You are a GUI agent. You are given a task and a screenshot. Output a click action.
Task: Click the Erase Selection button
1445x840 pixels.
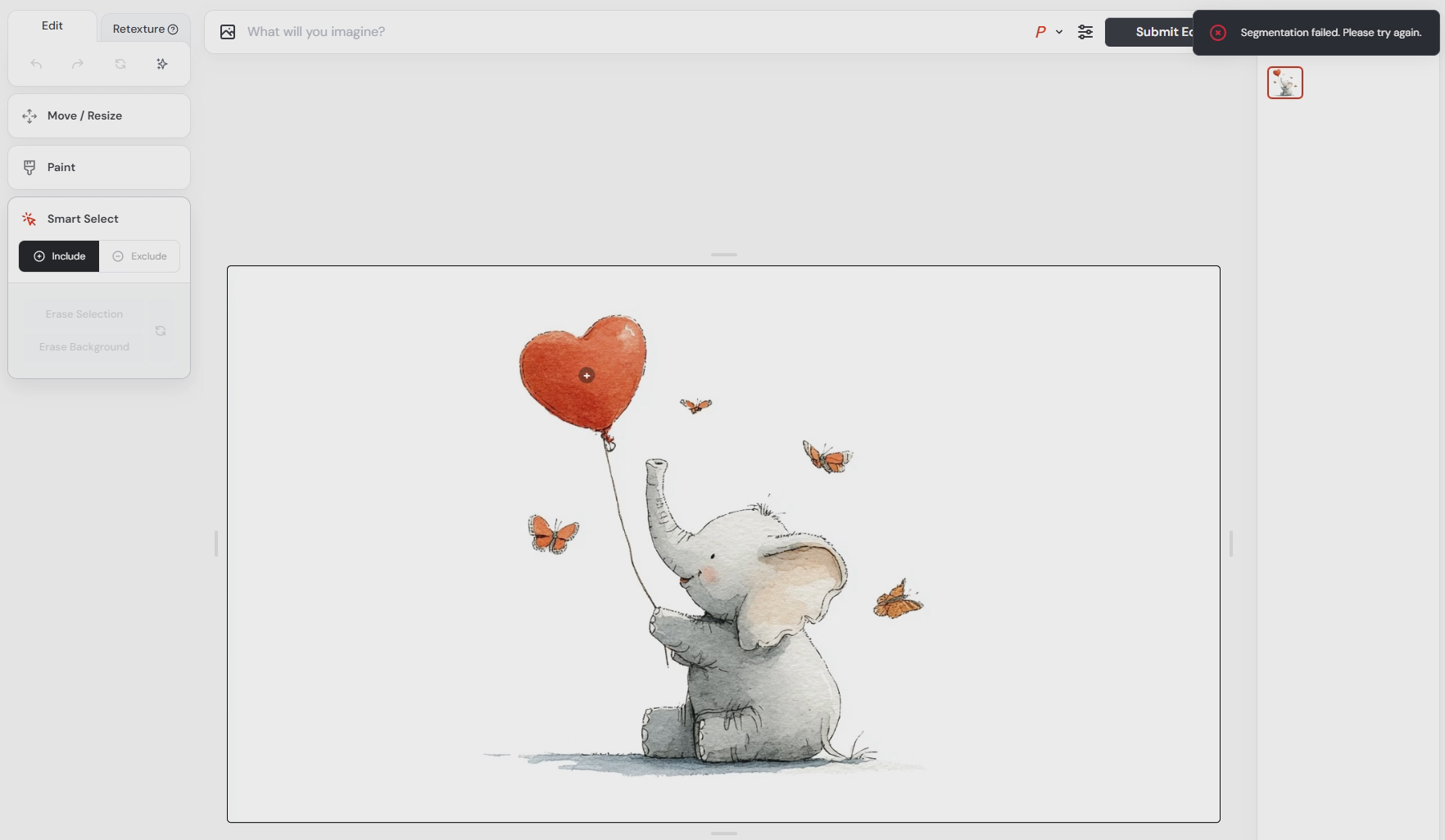pyautogui.click(x=83, y=314)
